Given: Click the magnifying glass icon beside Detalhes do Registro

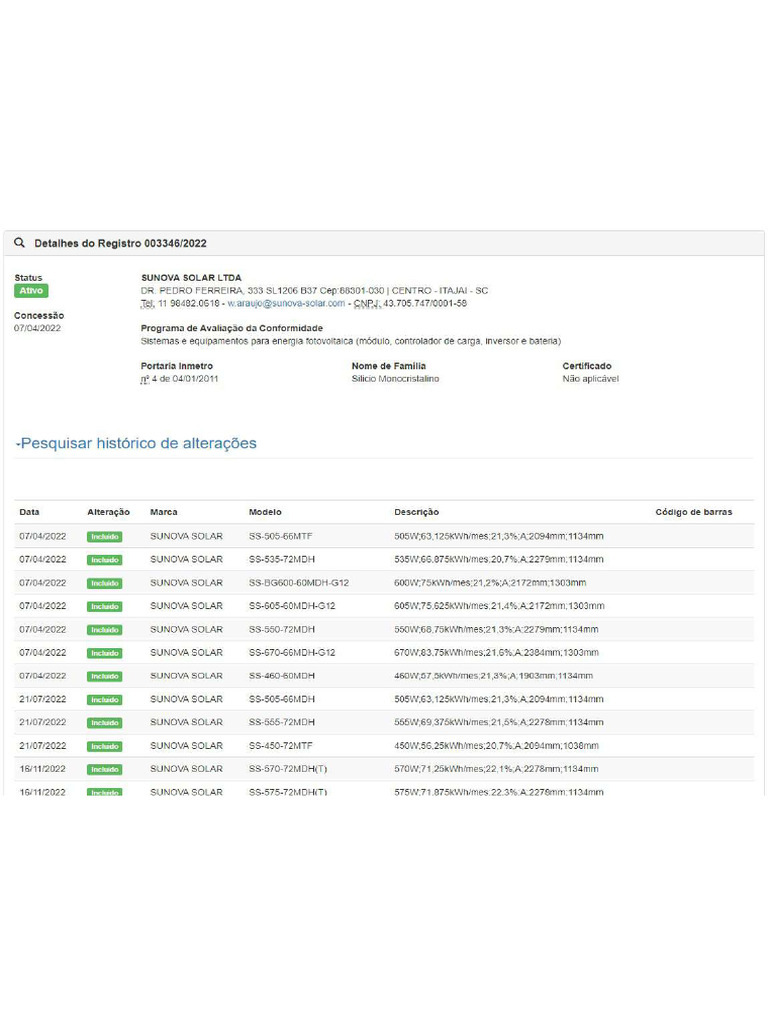Looking at the screenshot, I should point(20,243).
